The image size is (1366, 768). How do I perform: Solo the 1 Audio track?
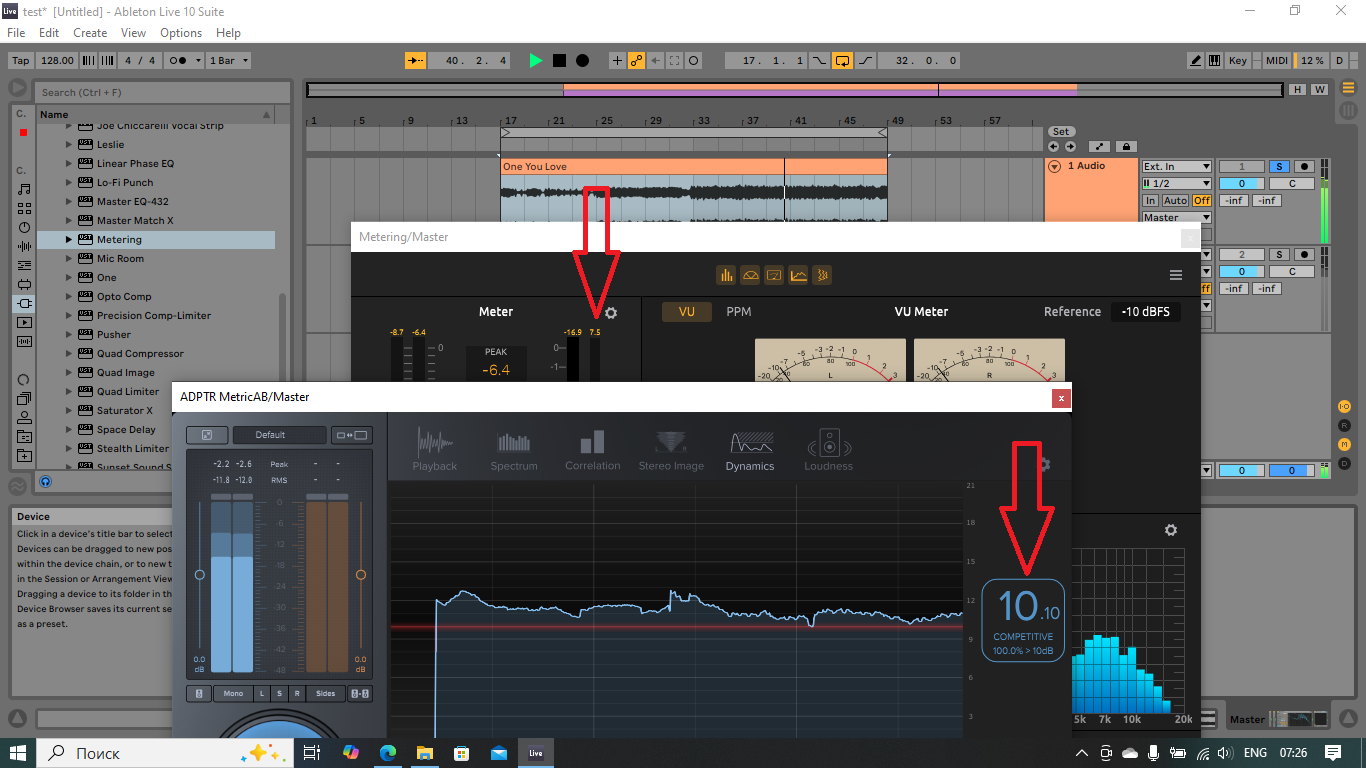[1280, 166]
